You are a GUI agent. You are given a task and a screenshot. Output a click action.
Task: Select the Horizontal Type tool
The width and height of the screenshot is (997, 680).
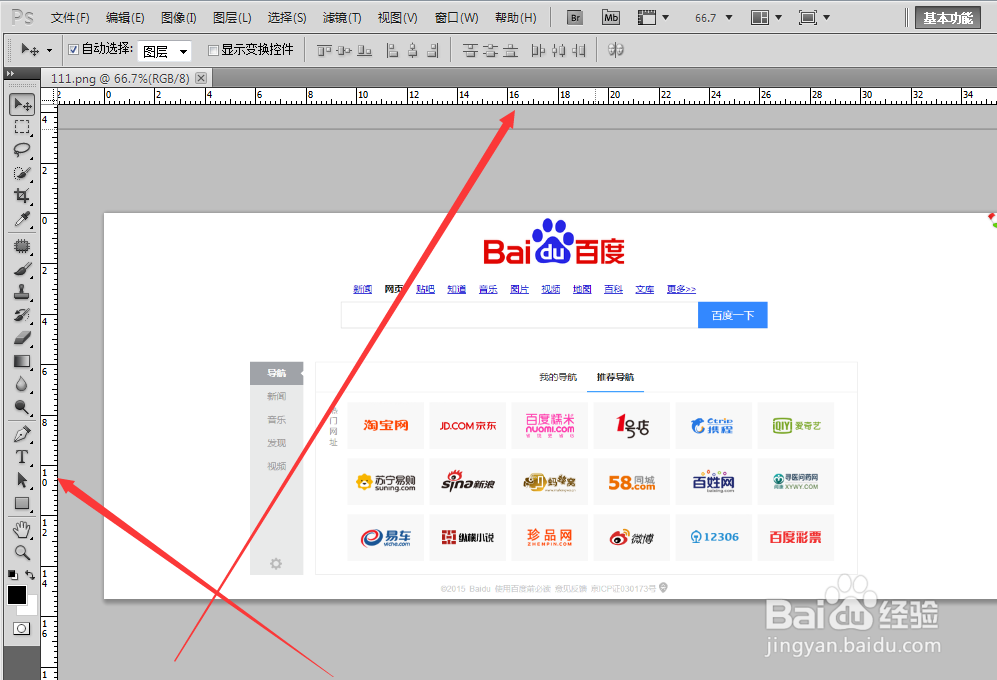coord(22,457)
